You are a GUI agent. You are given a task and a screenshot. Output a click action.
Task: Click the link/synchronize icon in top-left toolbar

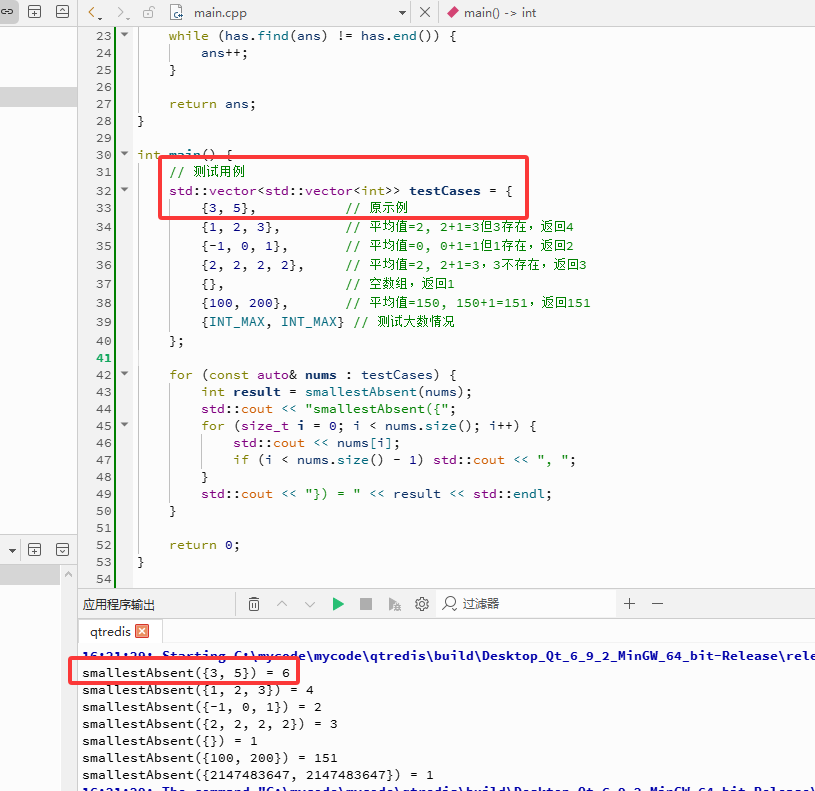pos(7,11)
